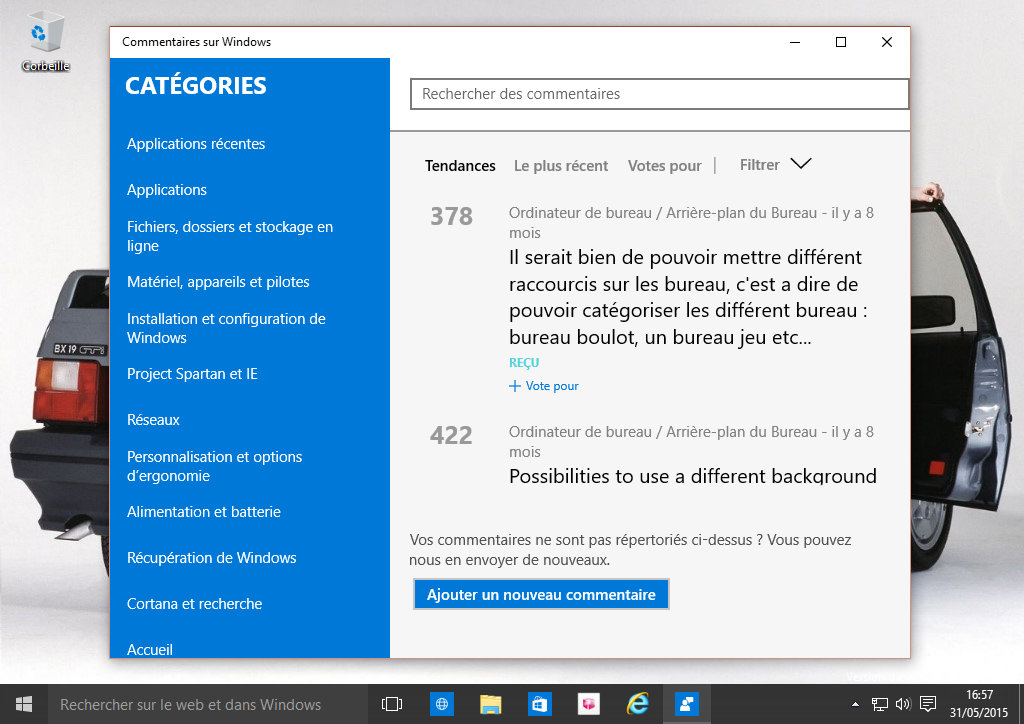Image resolution: width=1024 pixels, height=724 pixels.
Task: Select the Accueil category
Action: (x=150, y=650)
